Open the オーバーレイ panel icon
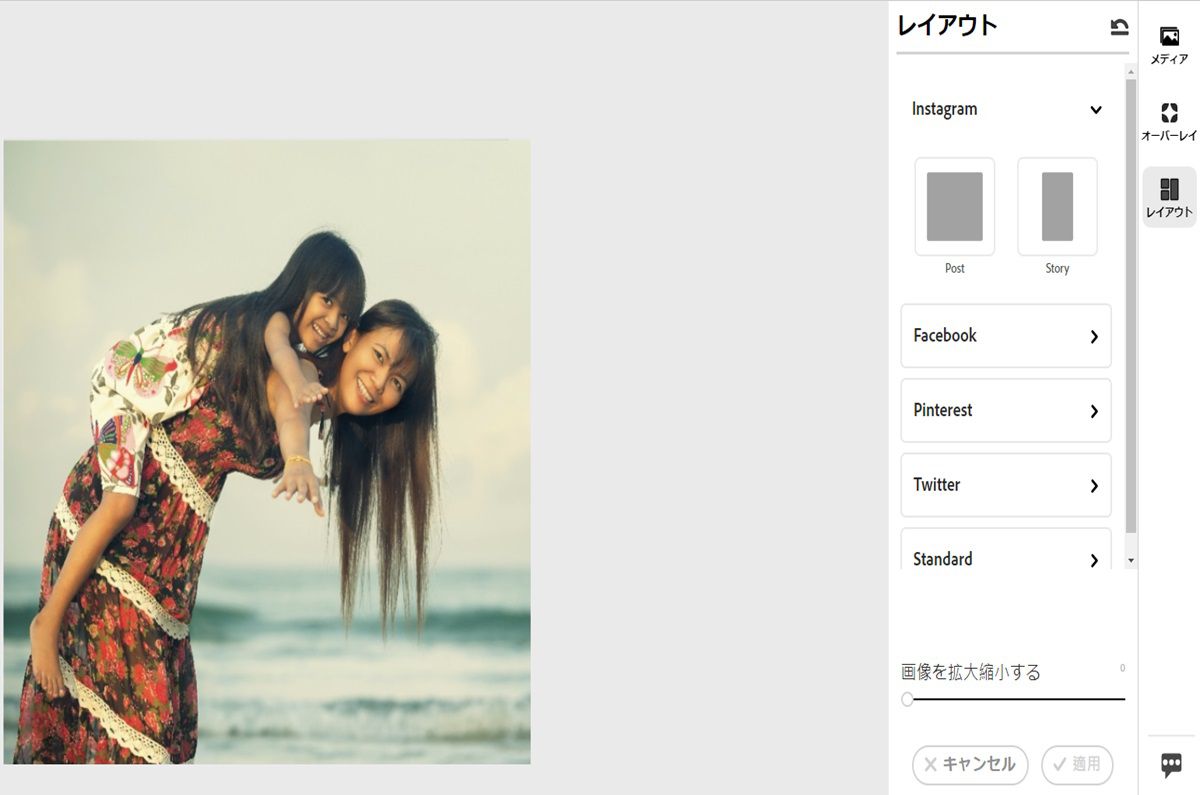 [1169, 122]
